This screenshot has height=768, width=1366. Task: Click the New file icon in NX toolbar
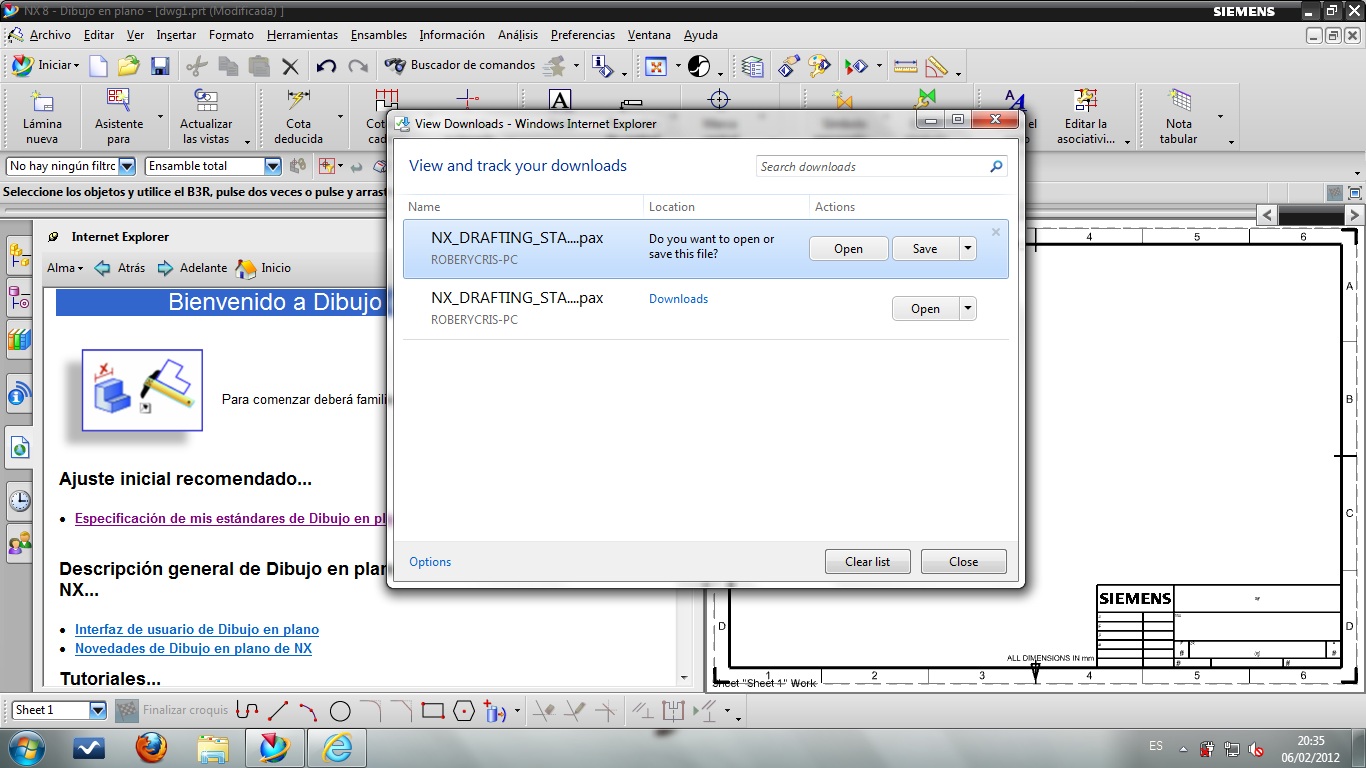pyautogui.click(x=98, y=66)
